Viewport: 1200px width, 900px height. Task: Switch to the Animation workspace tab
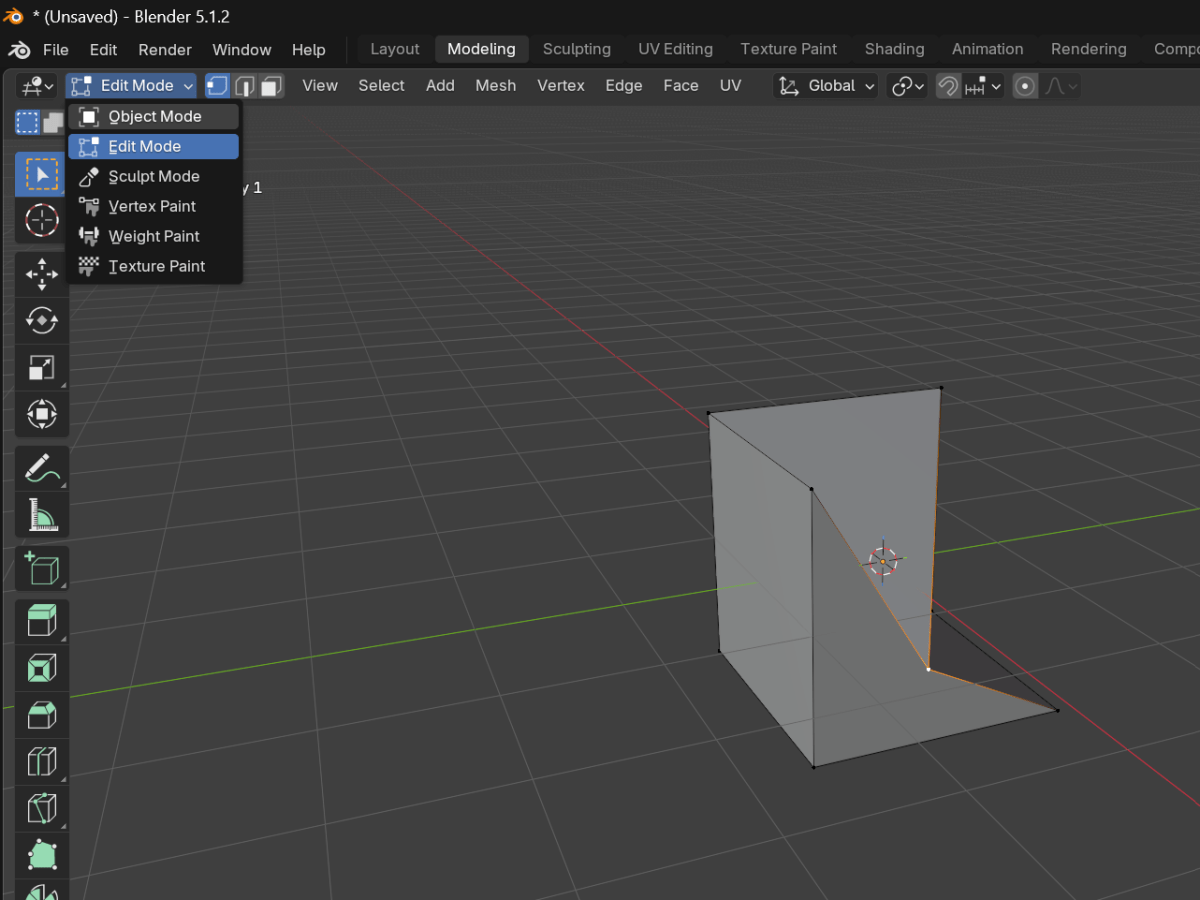pos(987,49)
